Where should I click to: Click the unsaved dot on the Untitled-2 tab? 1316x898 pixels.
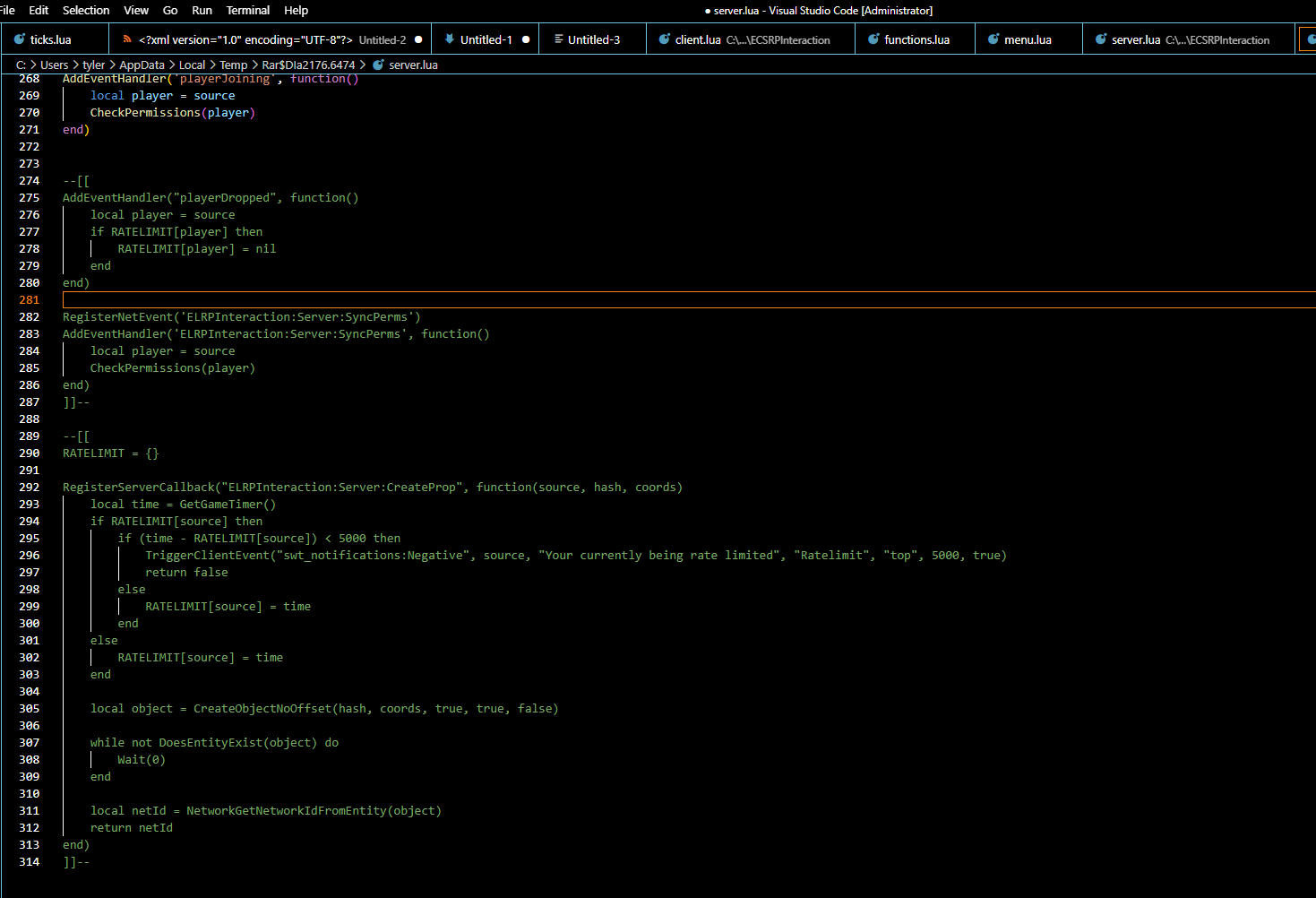[418, 39]
